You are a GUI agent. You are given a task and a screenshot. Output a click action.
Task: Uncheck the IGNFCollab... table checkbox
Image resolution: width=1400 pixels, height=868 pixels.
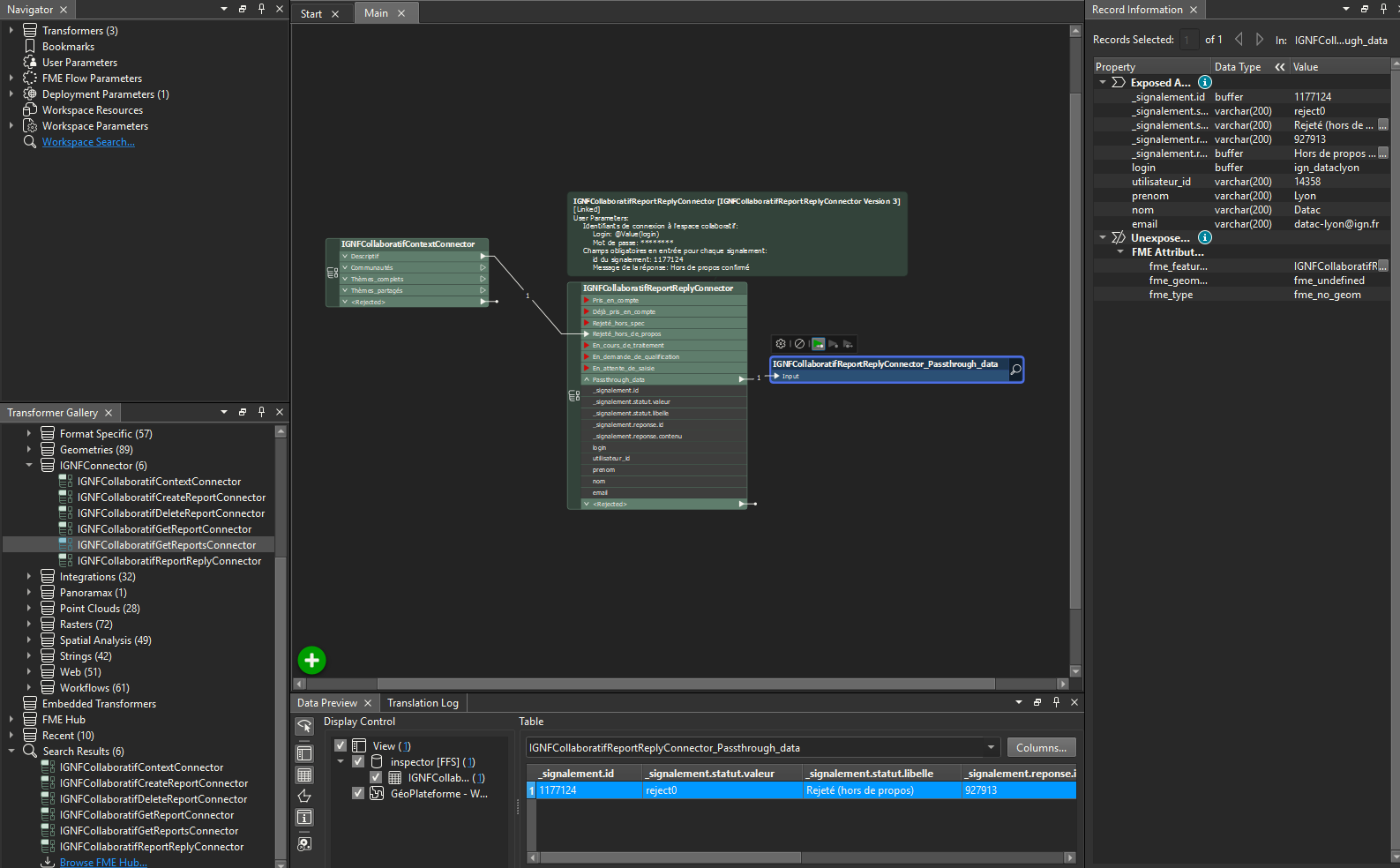point(376,777)
